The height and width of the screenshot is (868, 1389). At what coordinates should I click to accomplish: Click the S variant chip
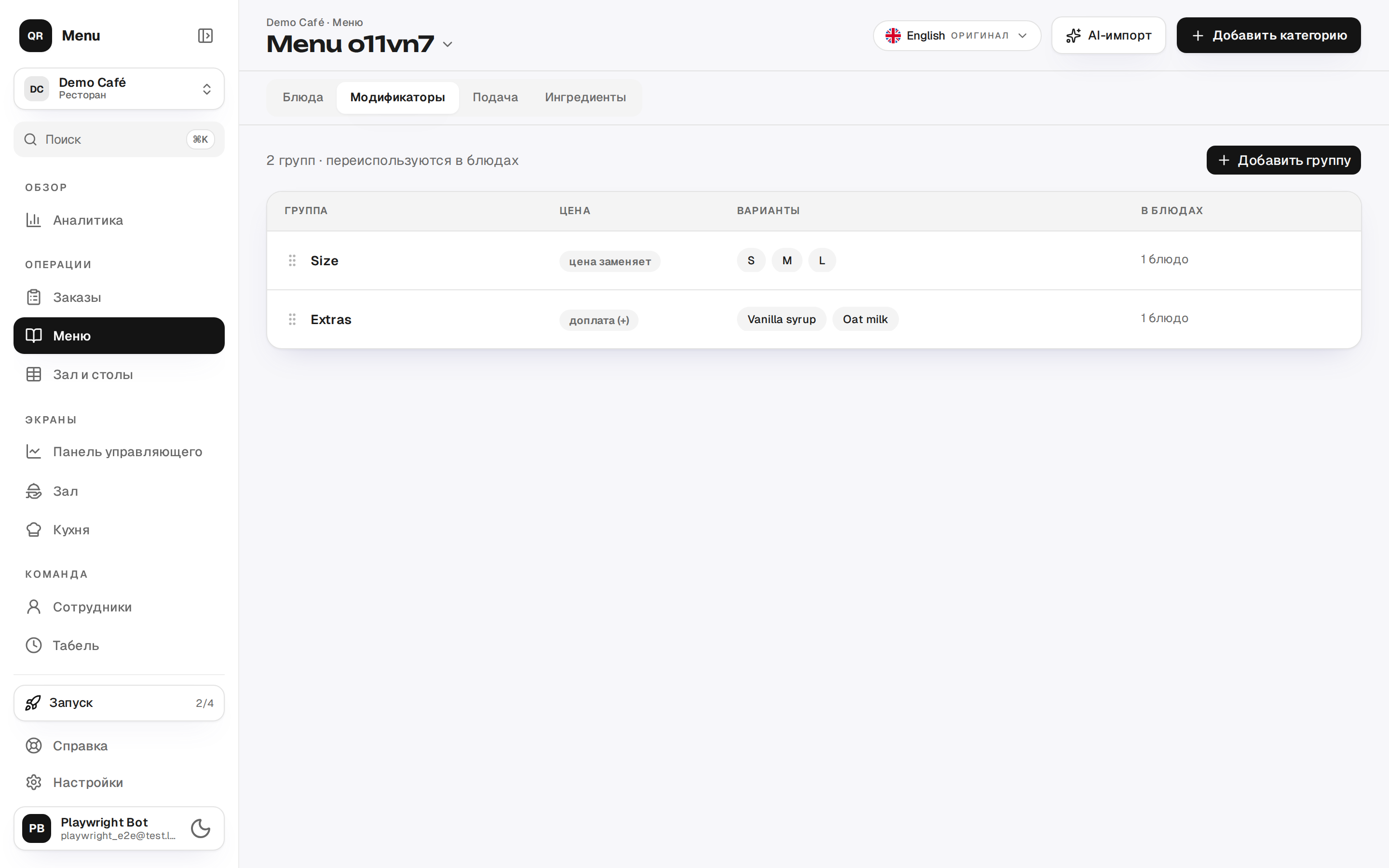coord(751,260)
